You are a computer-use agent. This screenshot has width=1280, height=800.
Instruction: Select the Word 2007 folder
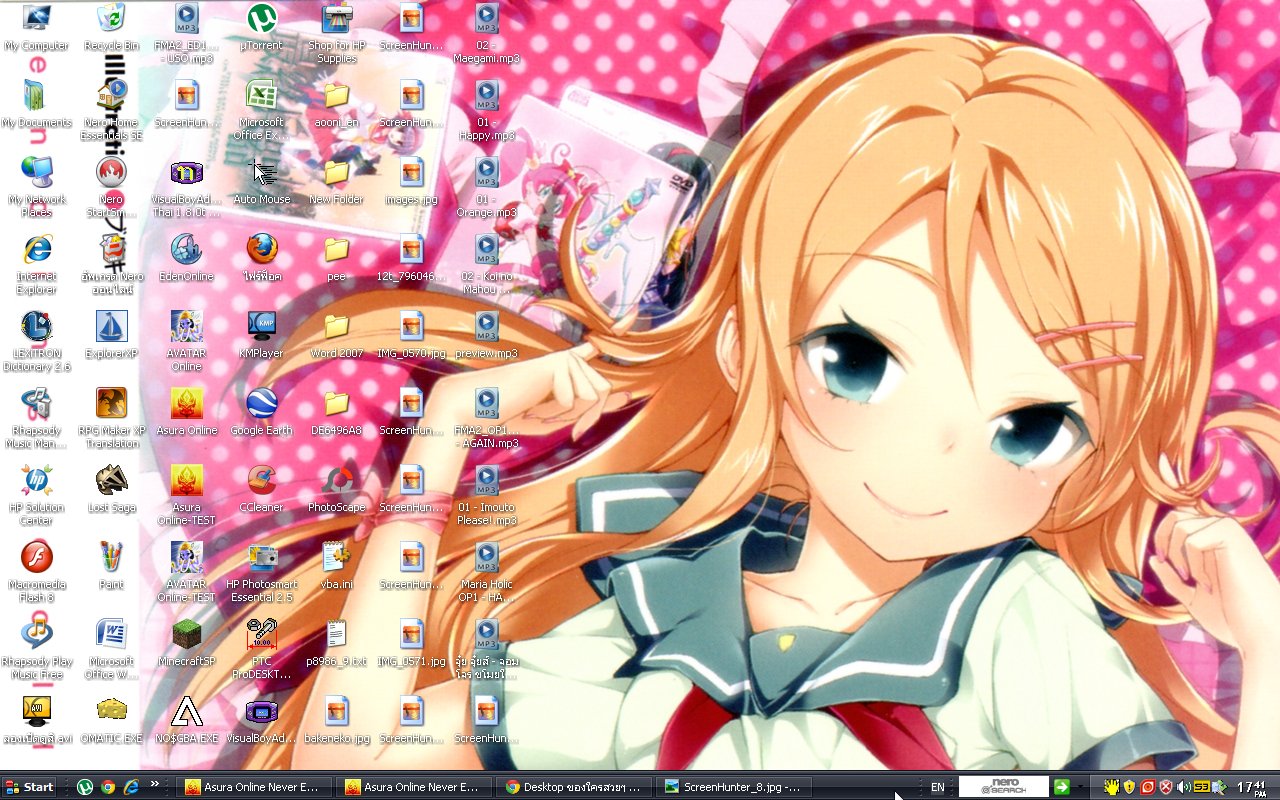(336, 335)
